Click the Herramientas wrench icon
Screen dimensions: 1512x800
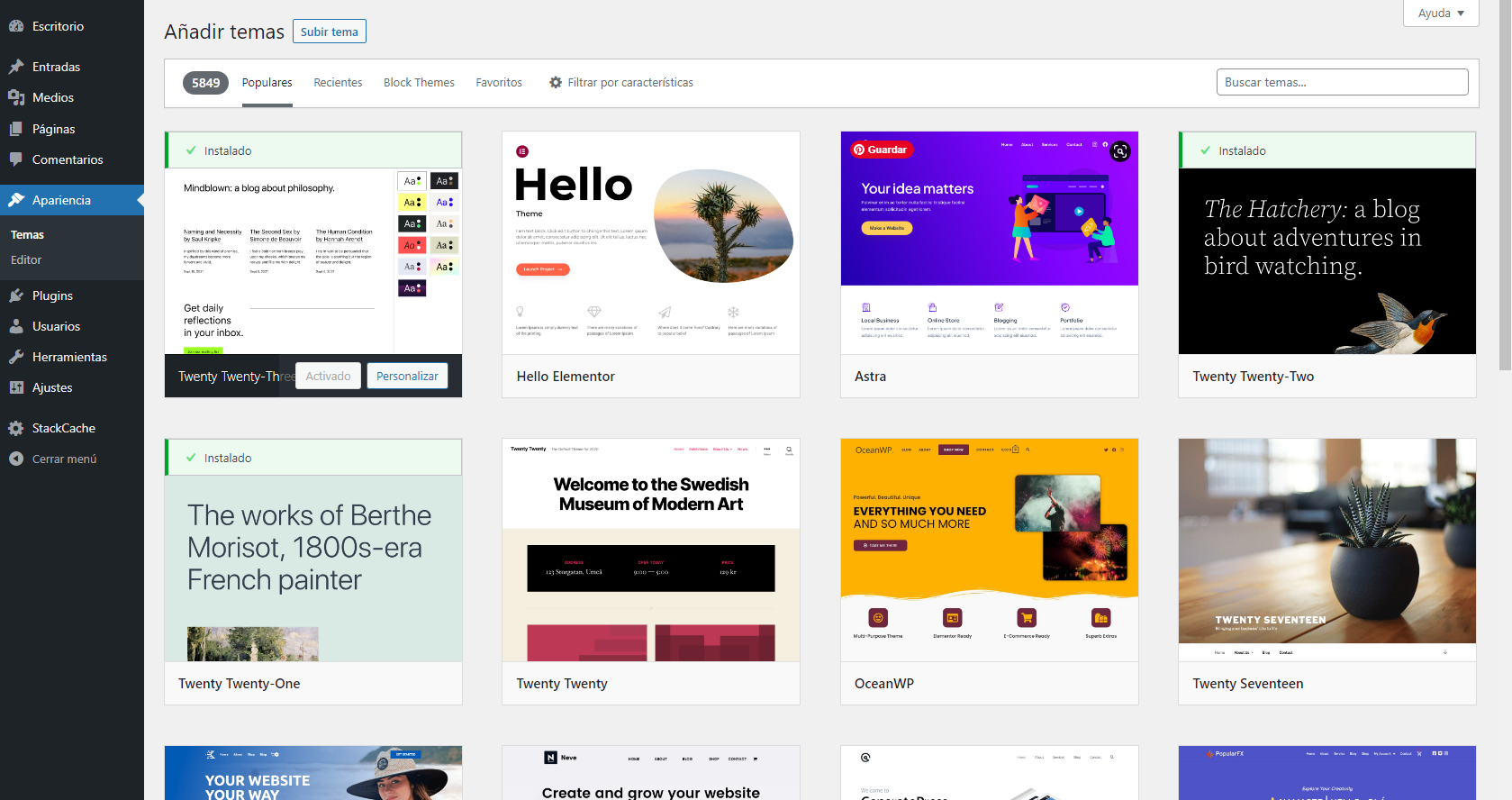16,357
